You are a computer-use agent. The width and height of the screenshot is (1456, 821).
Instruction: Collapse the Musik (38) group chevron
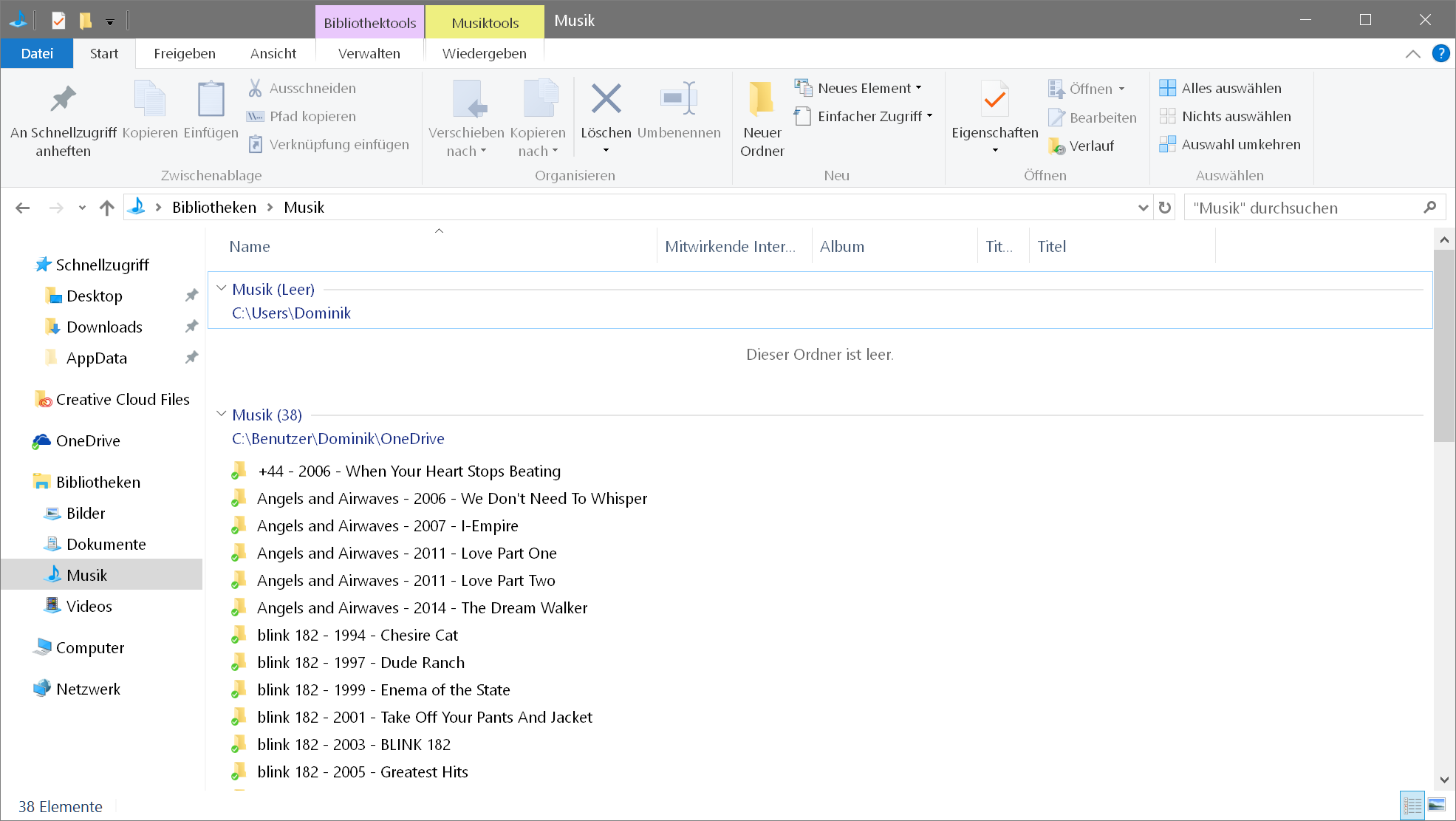[221, 414]
